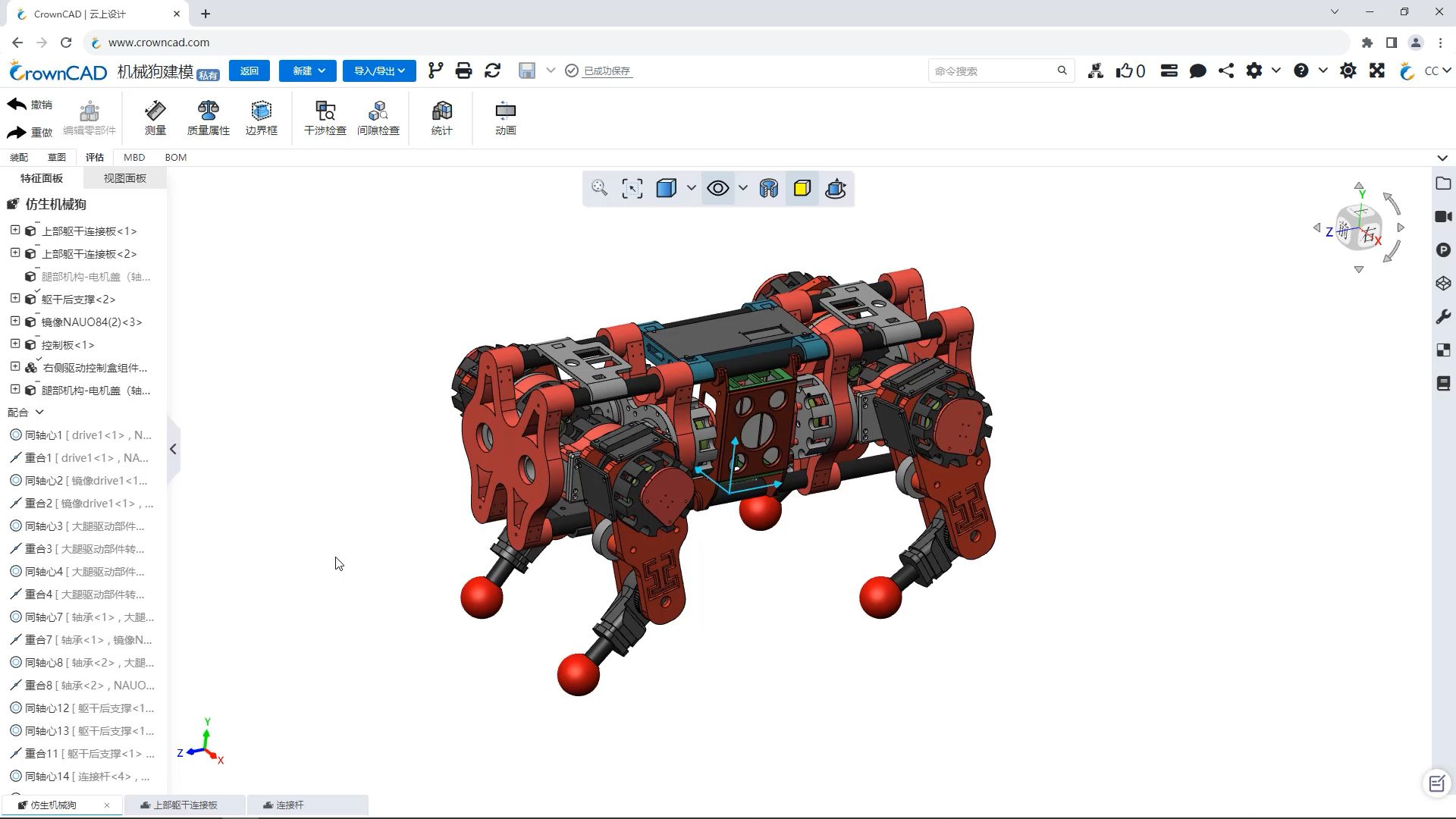1456x819 pixels.
Task: Click the 已成功保存 status link
Action: [607, 71]
